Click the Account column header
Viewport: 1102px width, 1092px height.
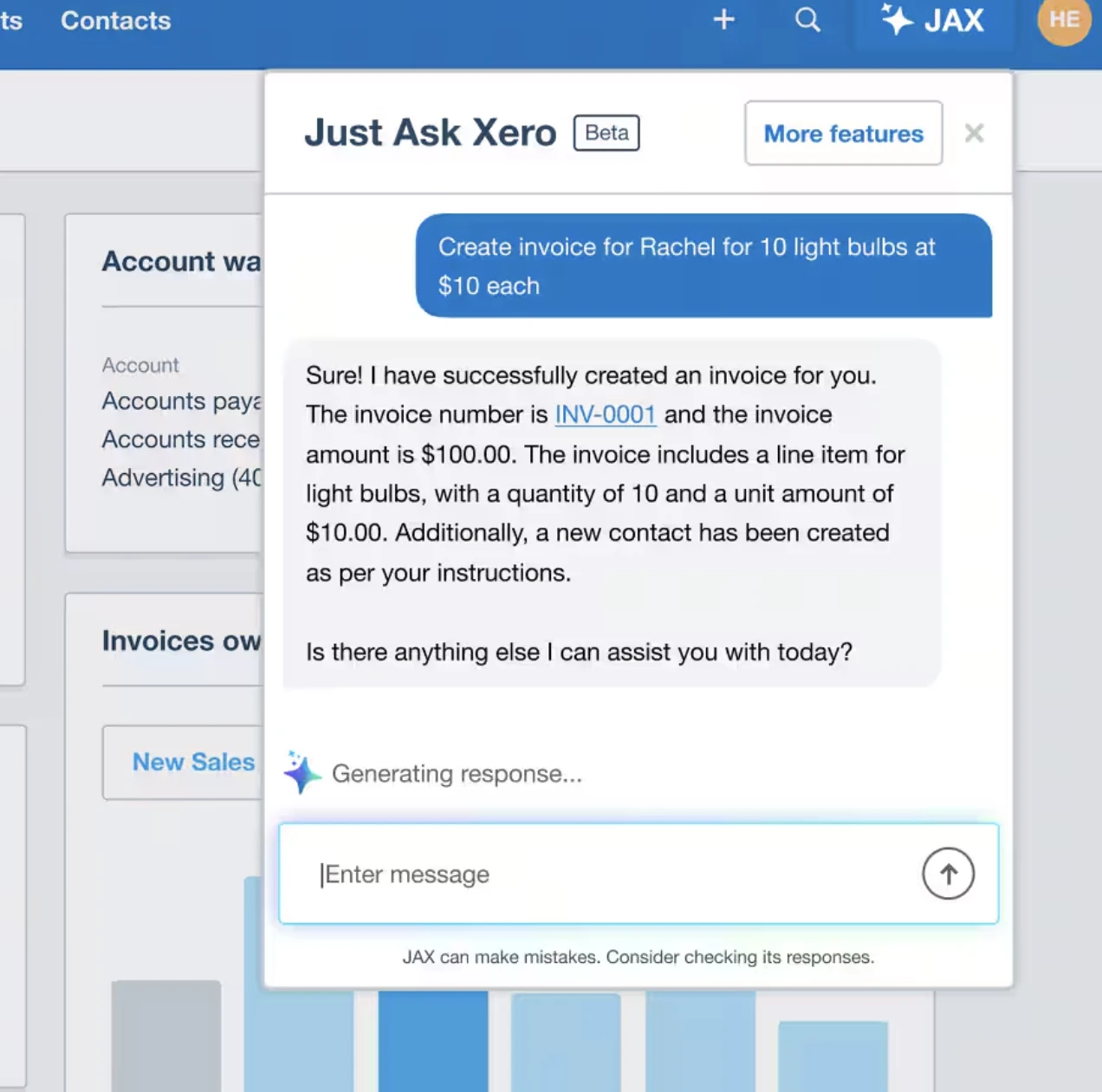pos(140,365)
